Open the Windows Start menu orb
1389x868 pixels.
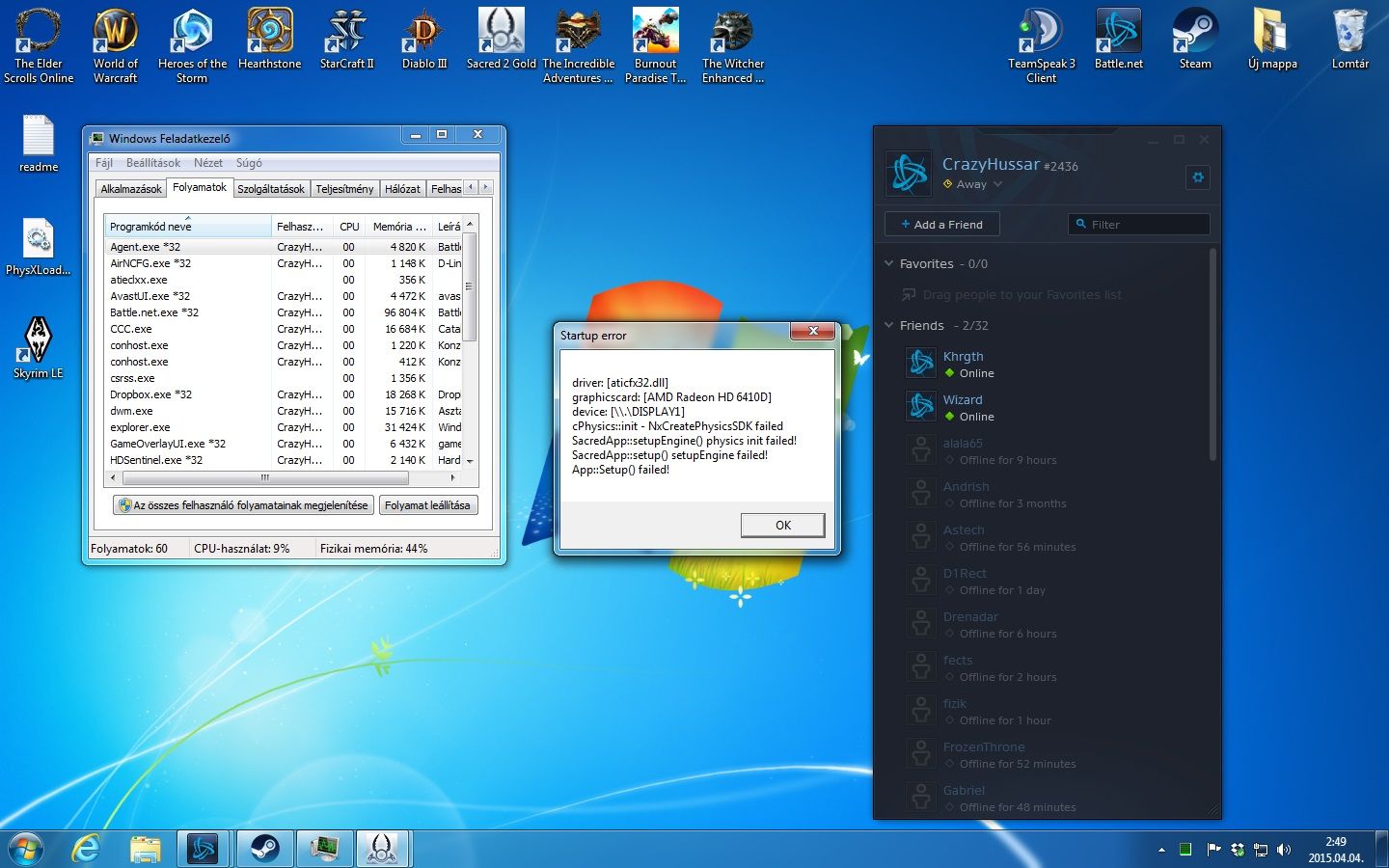(26, 849)
